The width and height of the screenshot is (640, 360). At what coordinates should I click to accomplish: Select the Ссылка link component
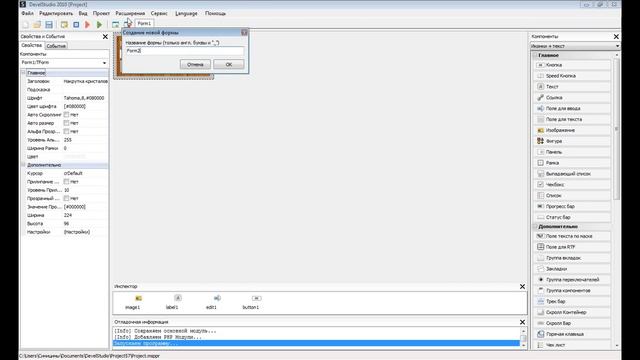pos(572,98)
